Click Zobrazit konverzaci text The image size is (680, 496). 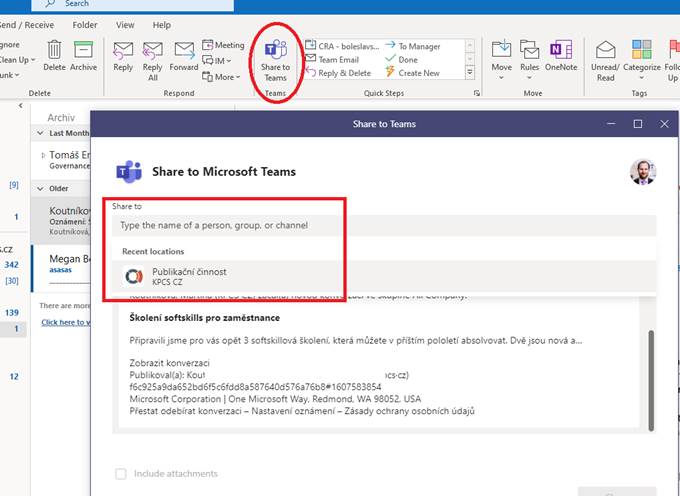[170, 363]
